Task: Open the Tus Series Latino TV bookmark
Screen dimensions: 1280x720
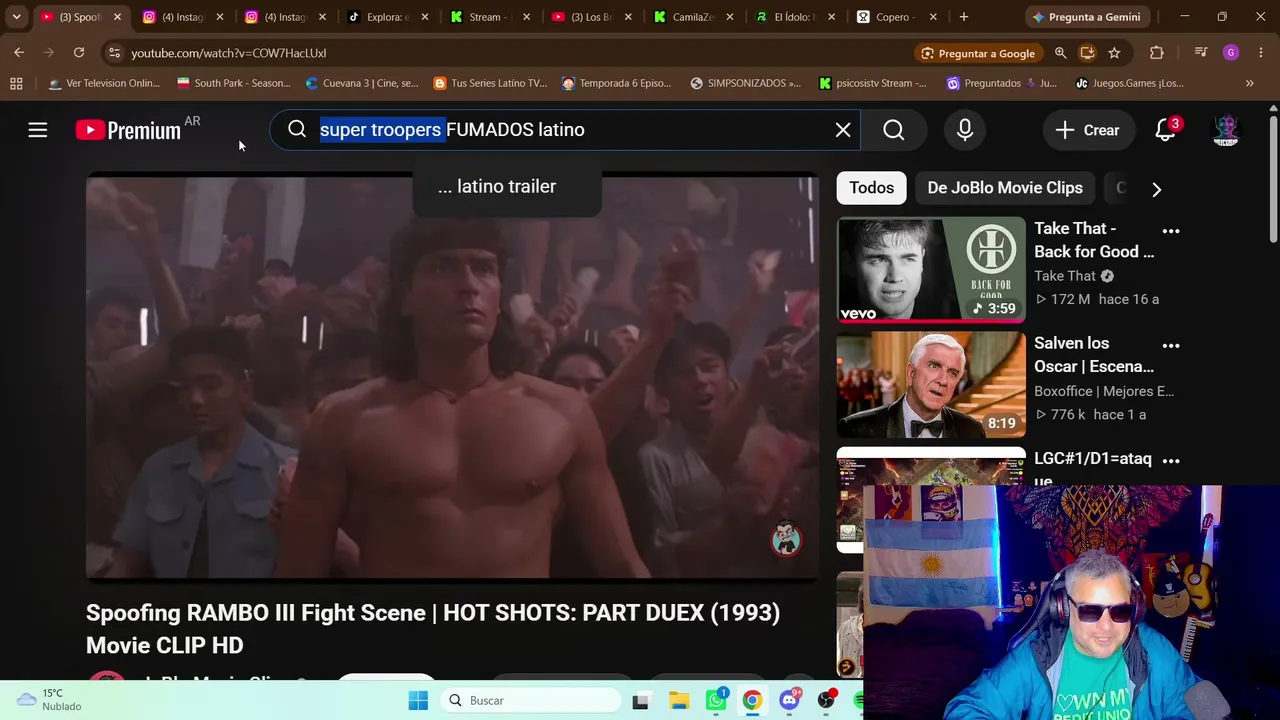Action: [490, 83]
